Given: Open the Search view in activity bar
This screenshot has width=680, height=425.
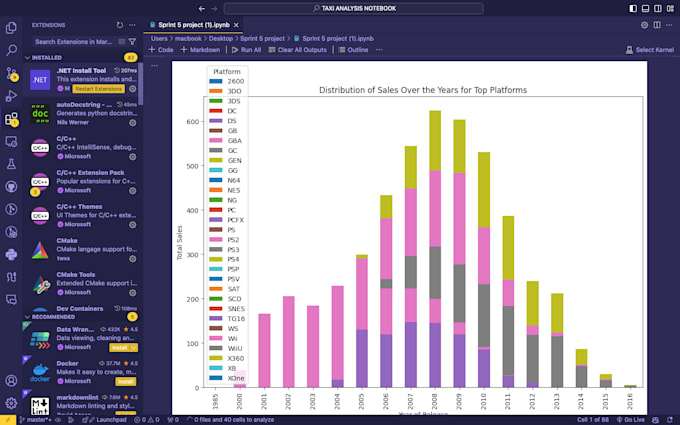Looking at the screenshot, I should [x=12, y=49].
